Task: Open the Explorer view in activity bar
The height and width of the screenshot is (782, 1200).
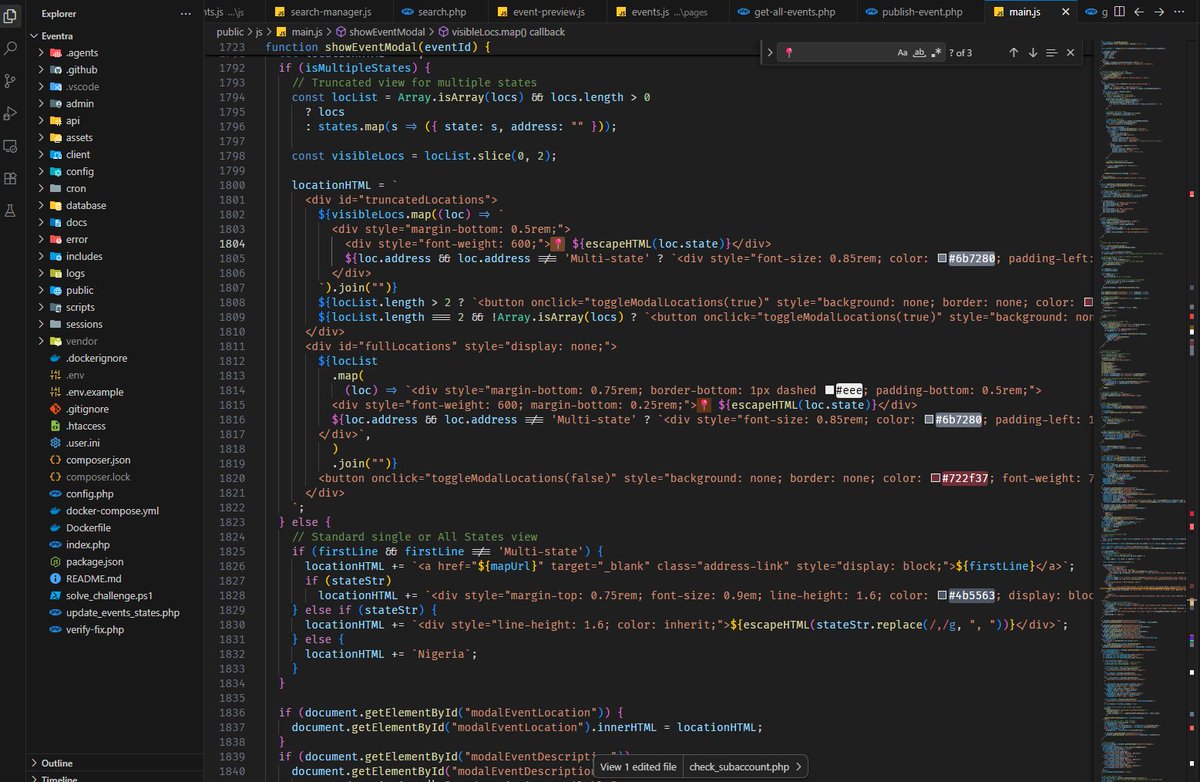Action: click(x=11, y=15)
